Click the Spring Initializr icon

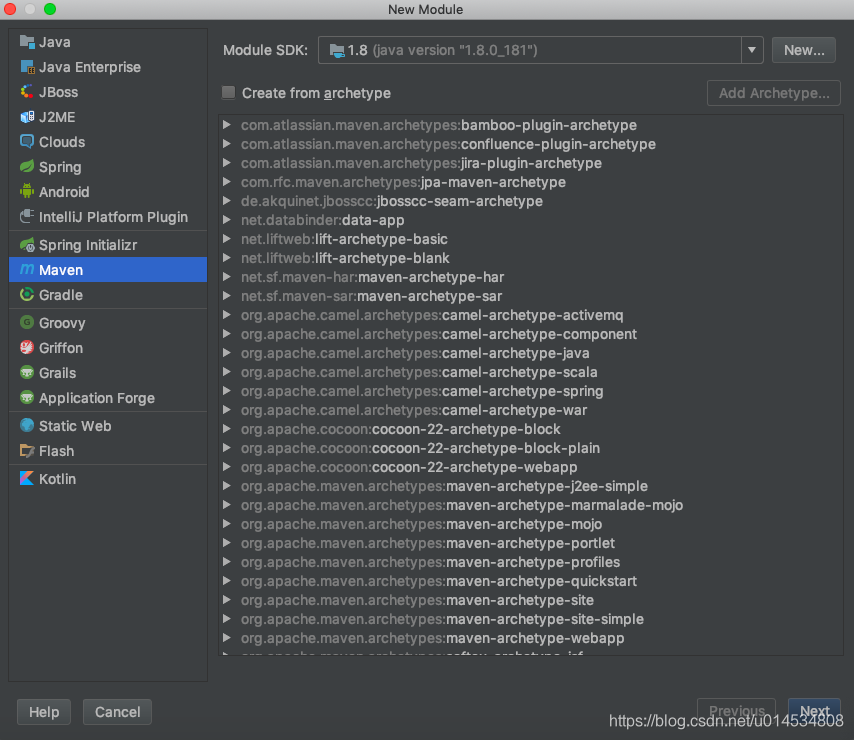[27, 245]
